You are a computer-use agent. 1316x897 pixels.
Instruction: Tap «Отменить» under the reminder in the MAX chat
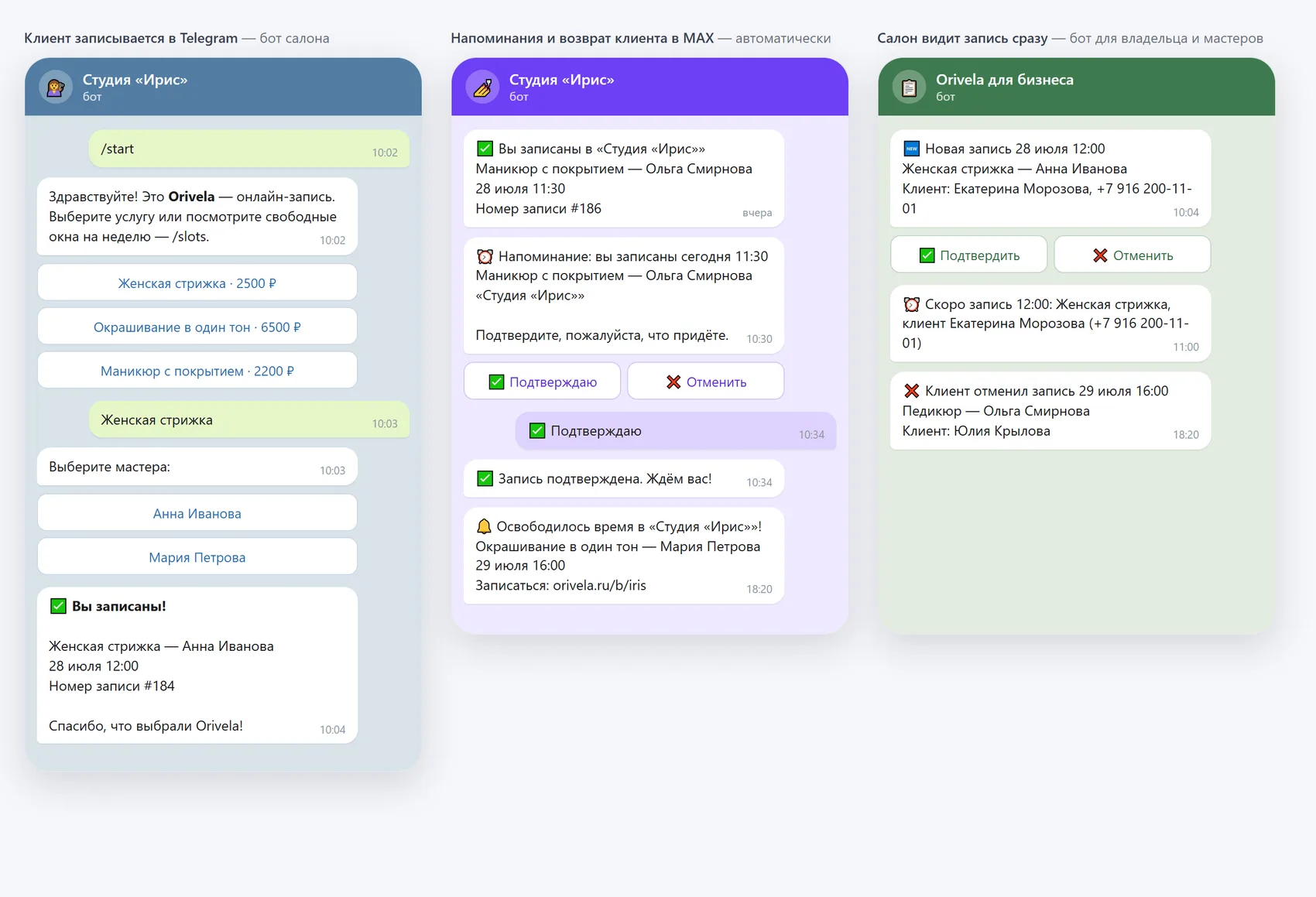click(706, 382)
